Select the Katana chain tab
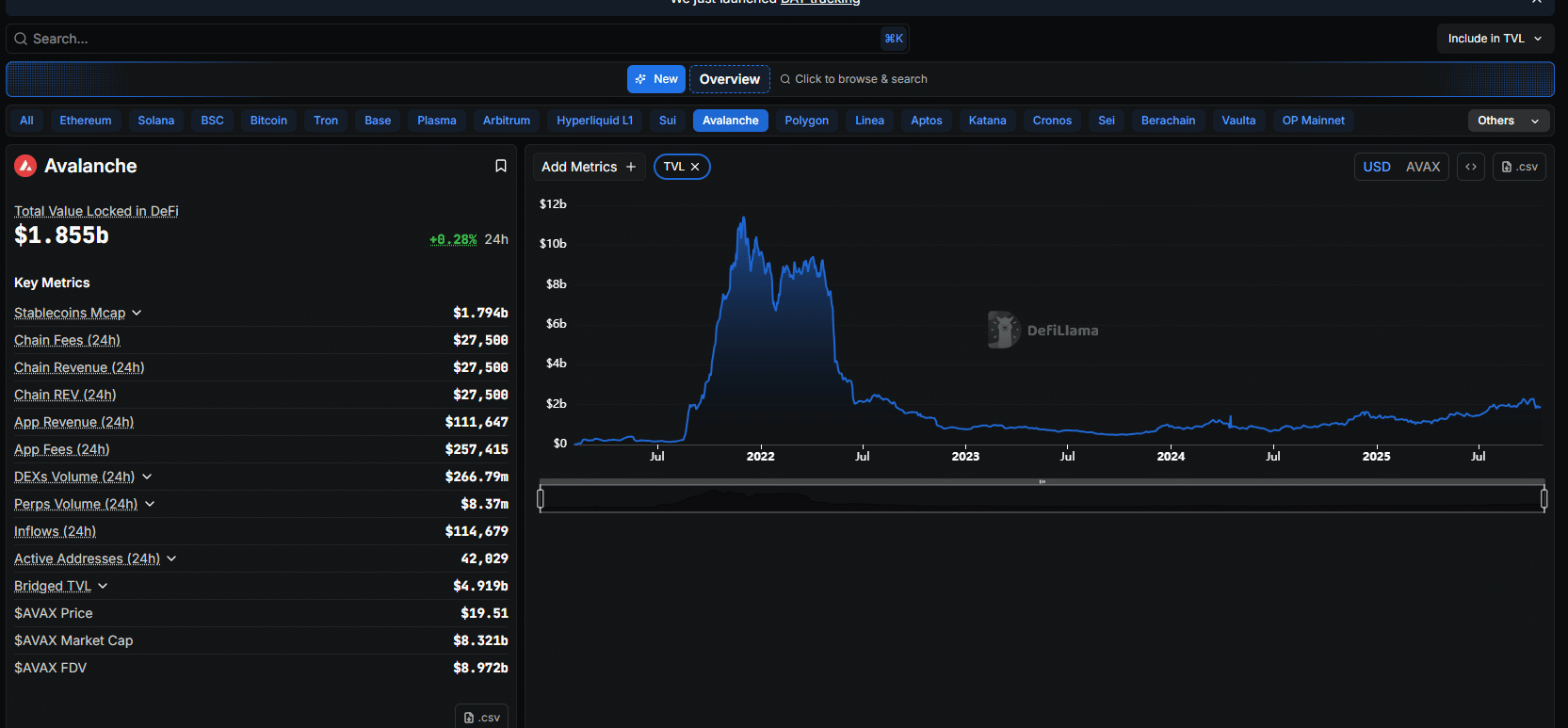This screenshot has height=728, width=1568. click(988, 121)
